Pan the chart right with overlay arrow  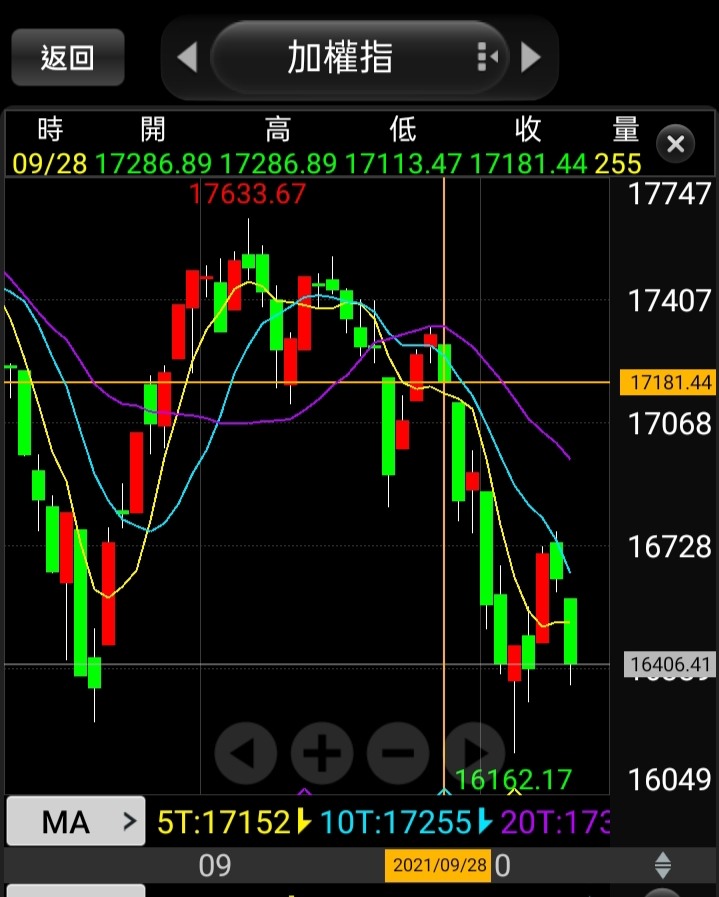[x=475, y=753]
